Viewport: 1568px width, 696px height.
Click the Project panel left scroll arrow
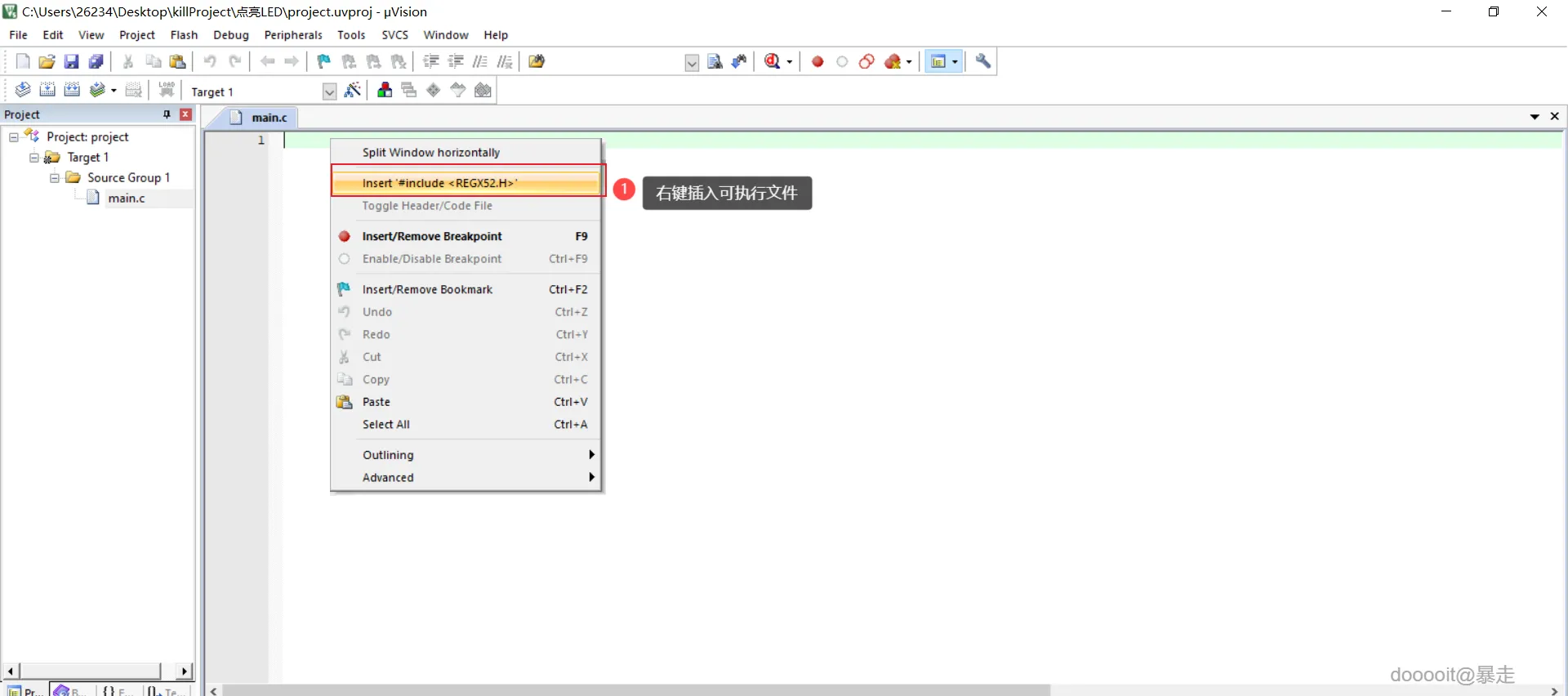(x=10, y=671)
